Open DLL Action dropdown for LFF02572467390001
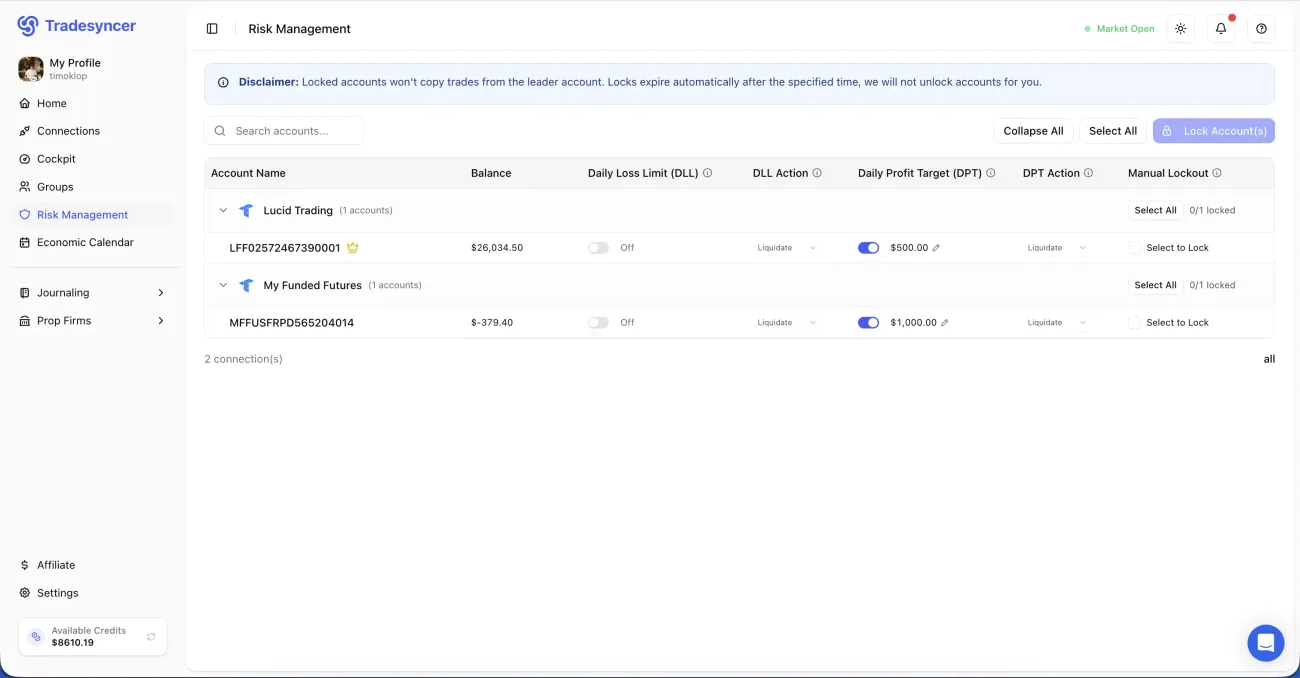The height and width of the screenshot is (678, 1300). (787, 248)
